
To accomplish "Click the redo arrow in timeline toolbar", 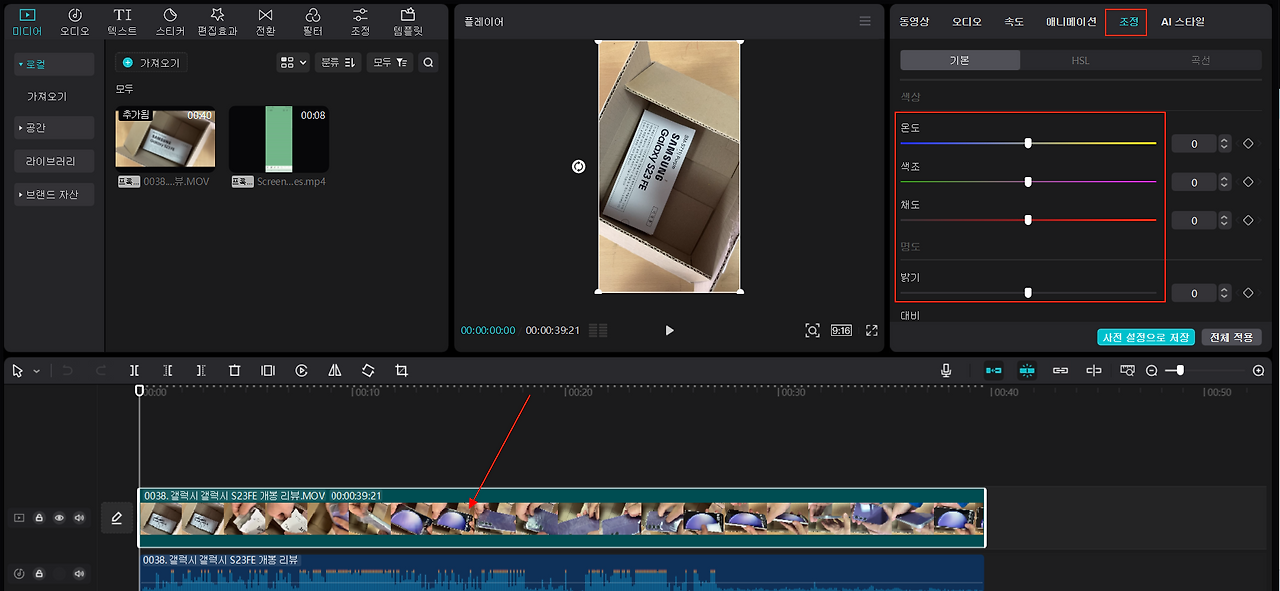I will [x=100, y=370].
